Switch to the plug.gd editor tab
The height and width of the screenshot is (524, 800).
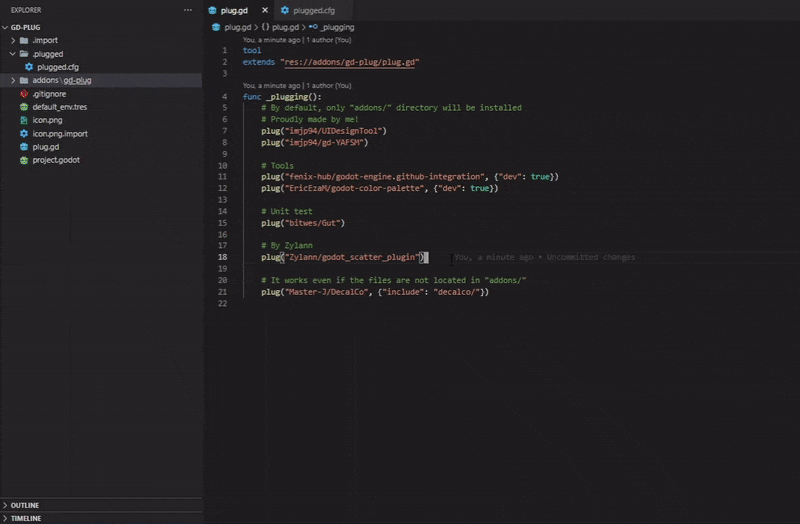[x=234, y=10]
